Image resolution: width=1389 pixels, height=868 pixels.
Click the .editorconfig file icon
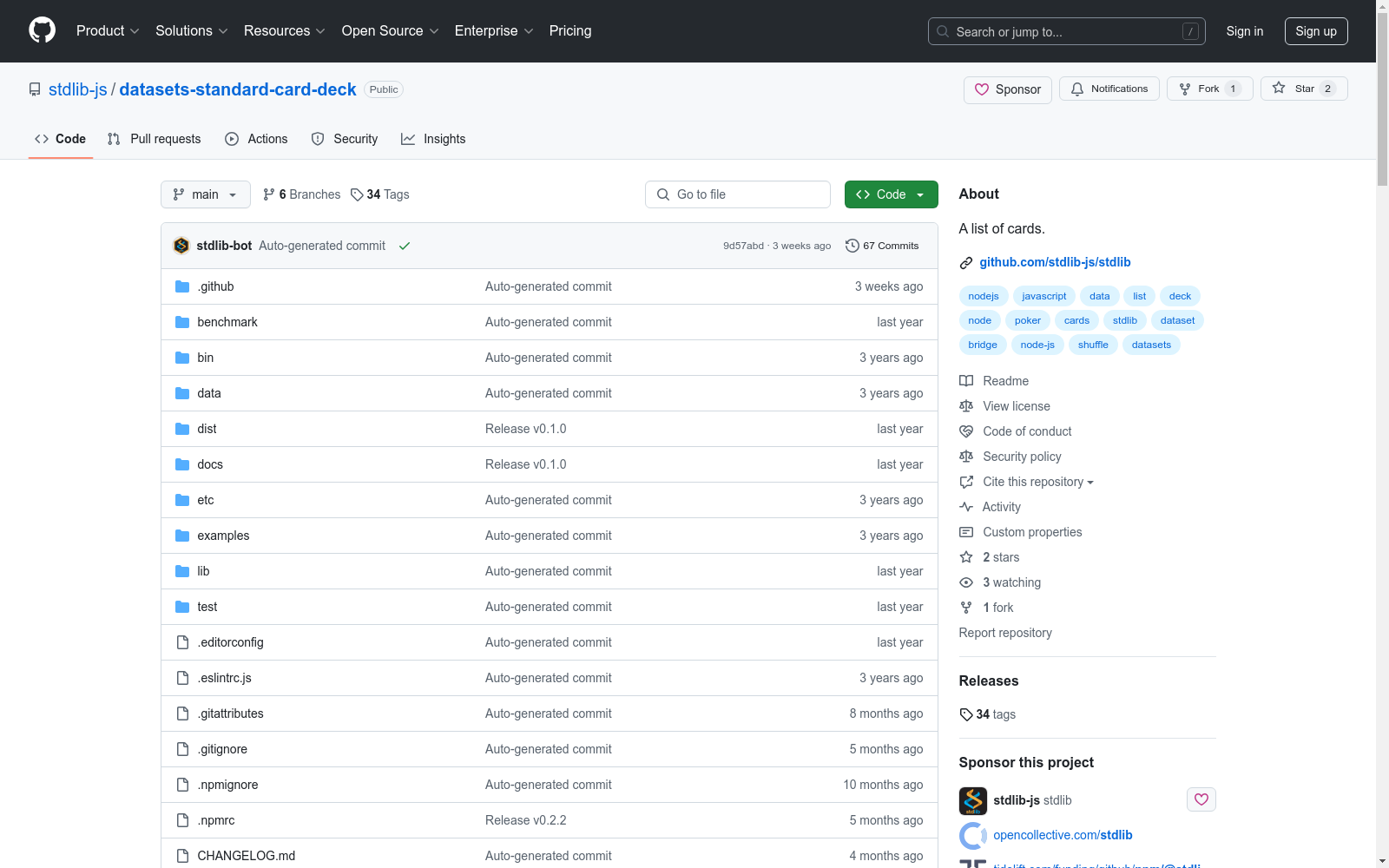(x=182, y=642)
